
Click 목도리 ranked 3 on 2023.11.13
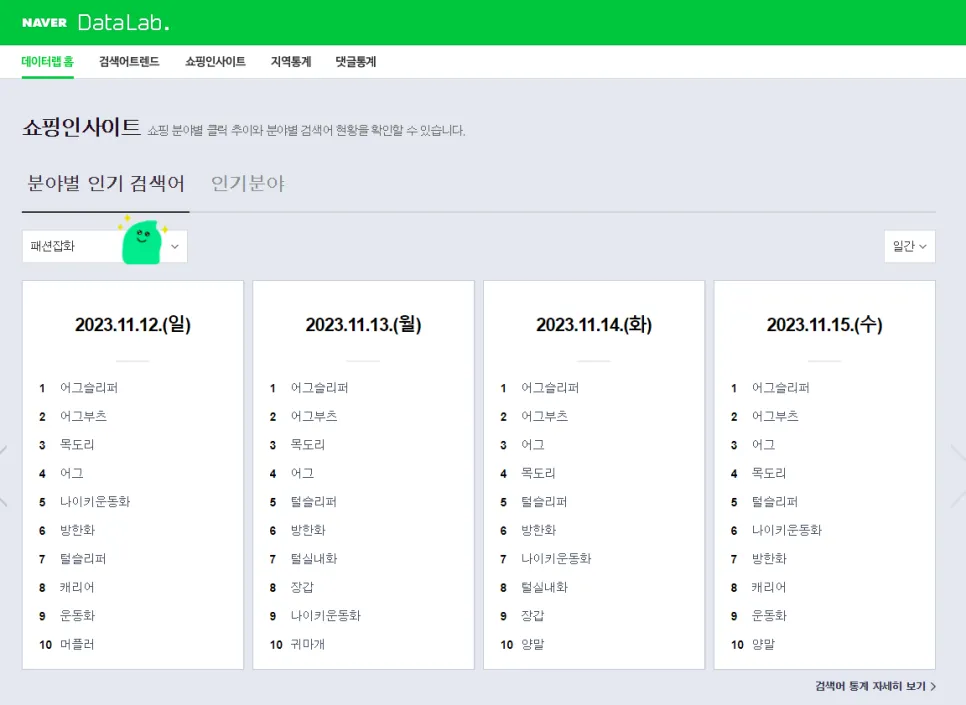(308, 444)
